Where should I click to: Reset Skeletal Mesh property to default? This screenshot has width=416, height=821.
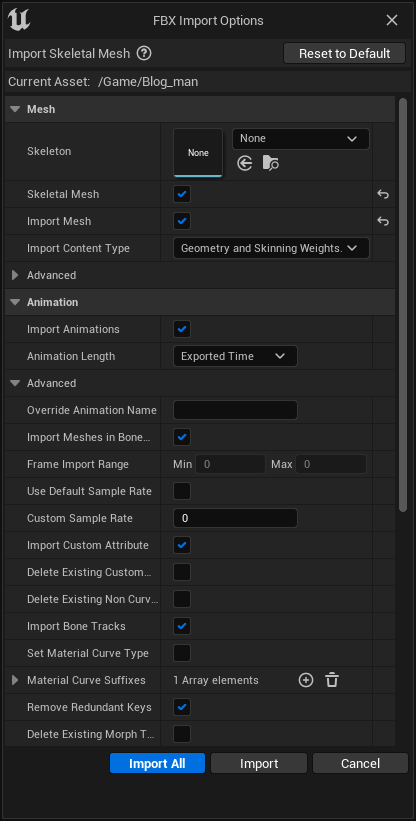pyautogui.click(x=383, y=194)
